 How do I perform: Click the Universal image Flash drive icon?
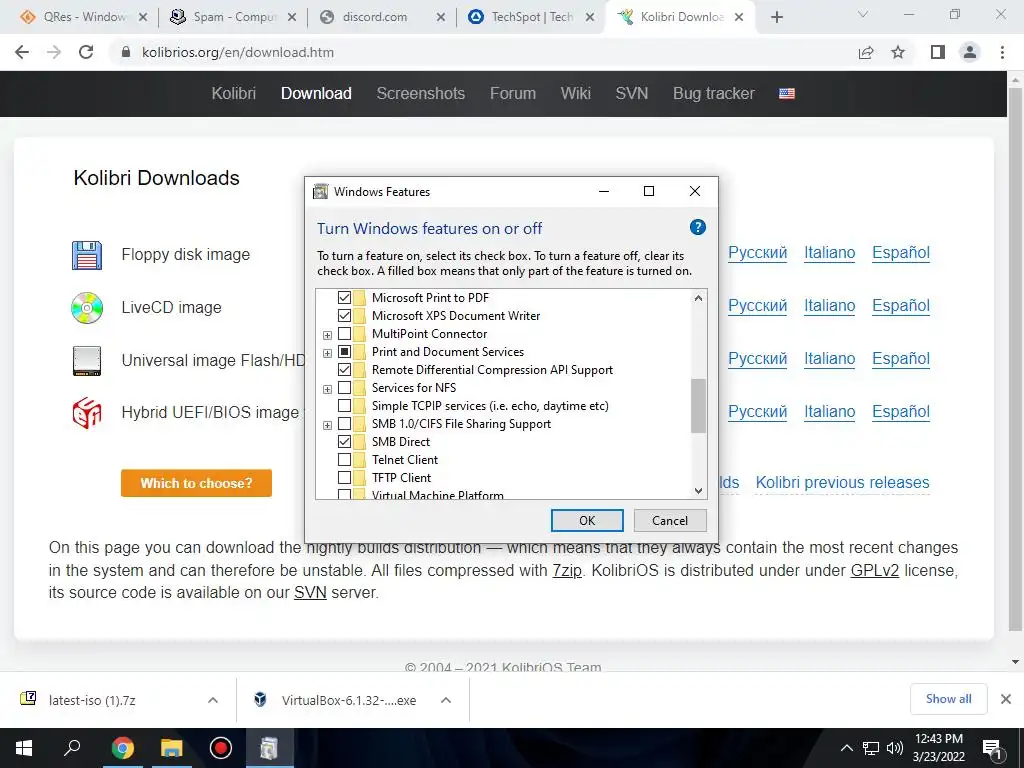pos(87,360)
